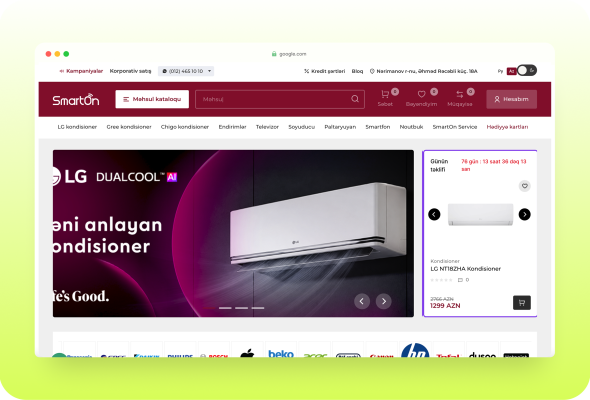Open LG NT18ZHA Kondisioner product title

[x=465, y=269]
